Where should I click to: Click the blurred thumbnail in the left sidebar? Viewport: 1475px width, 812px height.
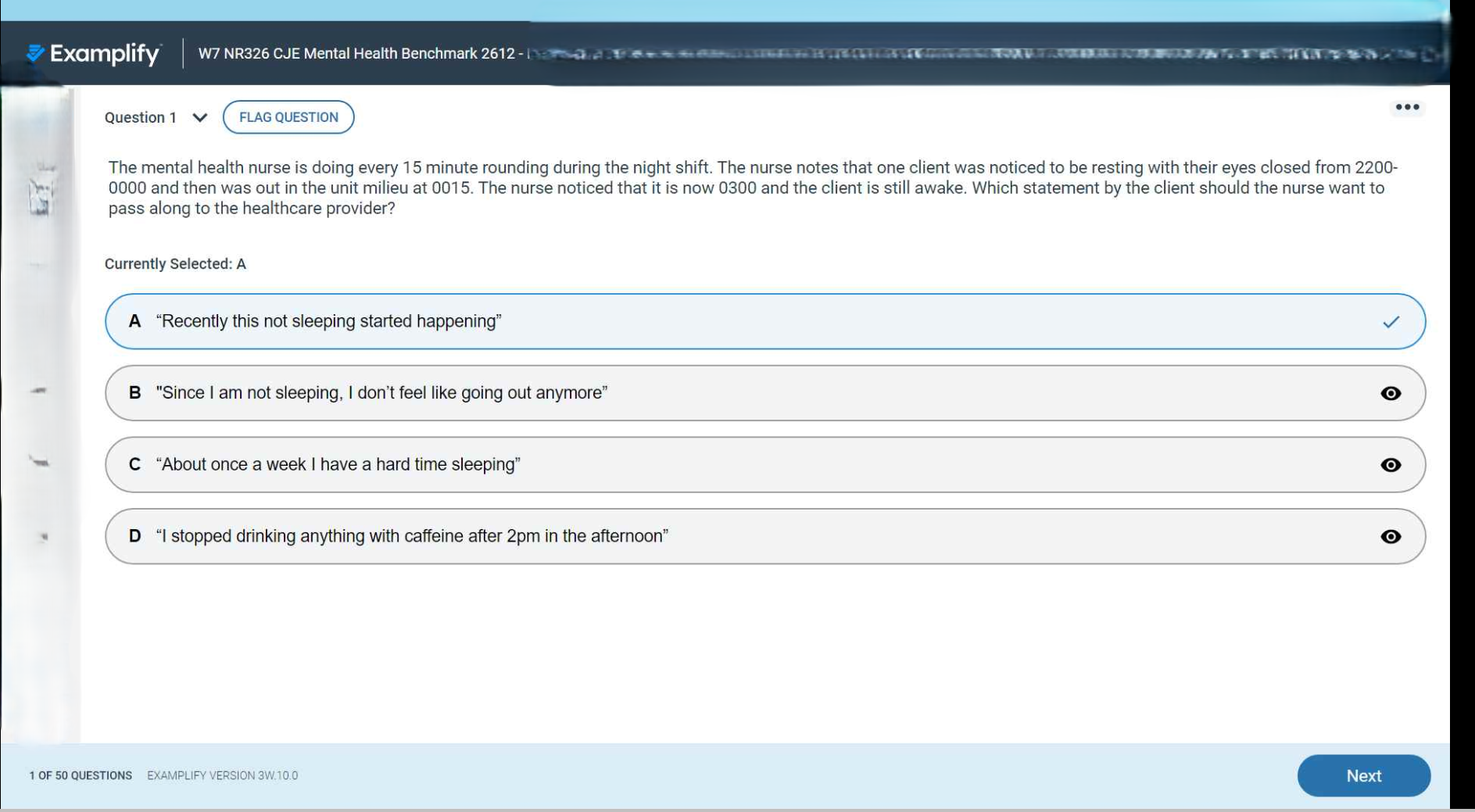click(41, 192)
